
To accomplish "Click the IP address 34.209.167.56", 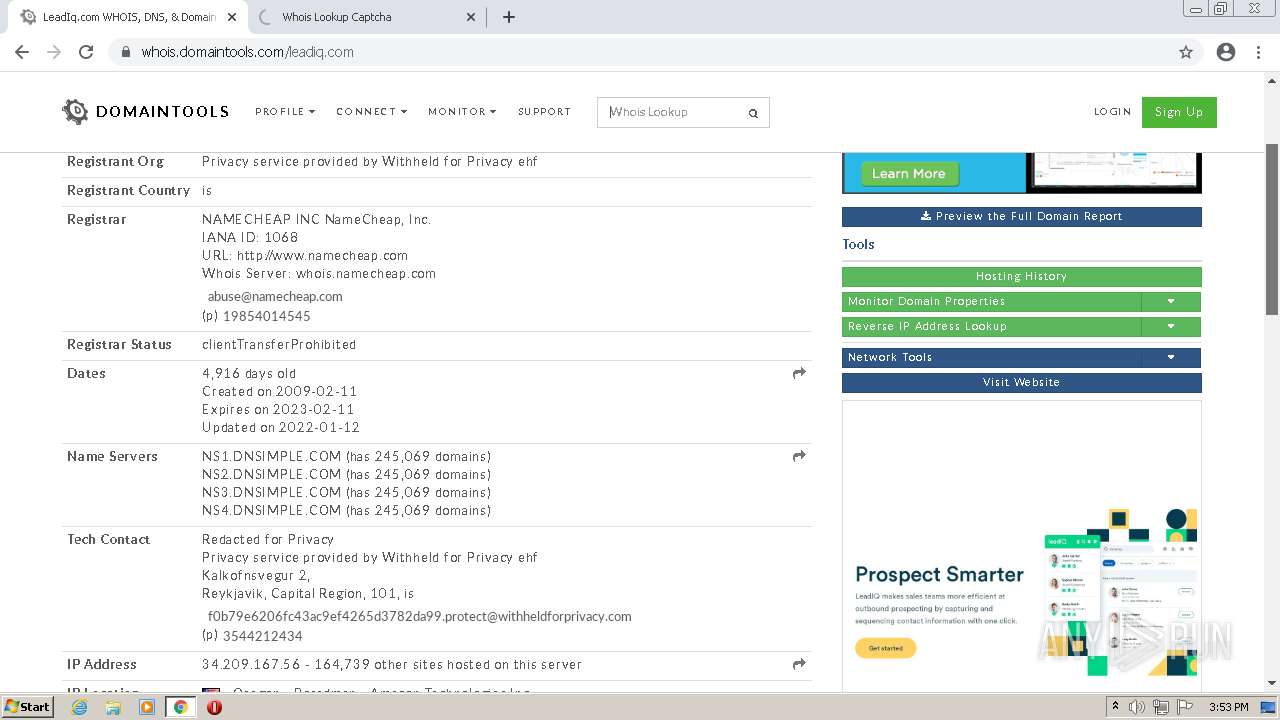I will coord(251,664).
